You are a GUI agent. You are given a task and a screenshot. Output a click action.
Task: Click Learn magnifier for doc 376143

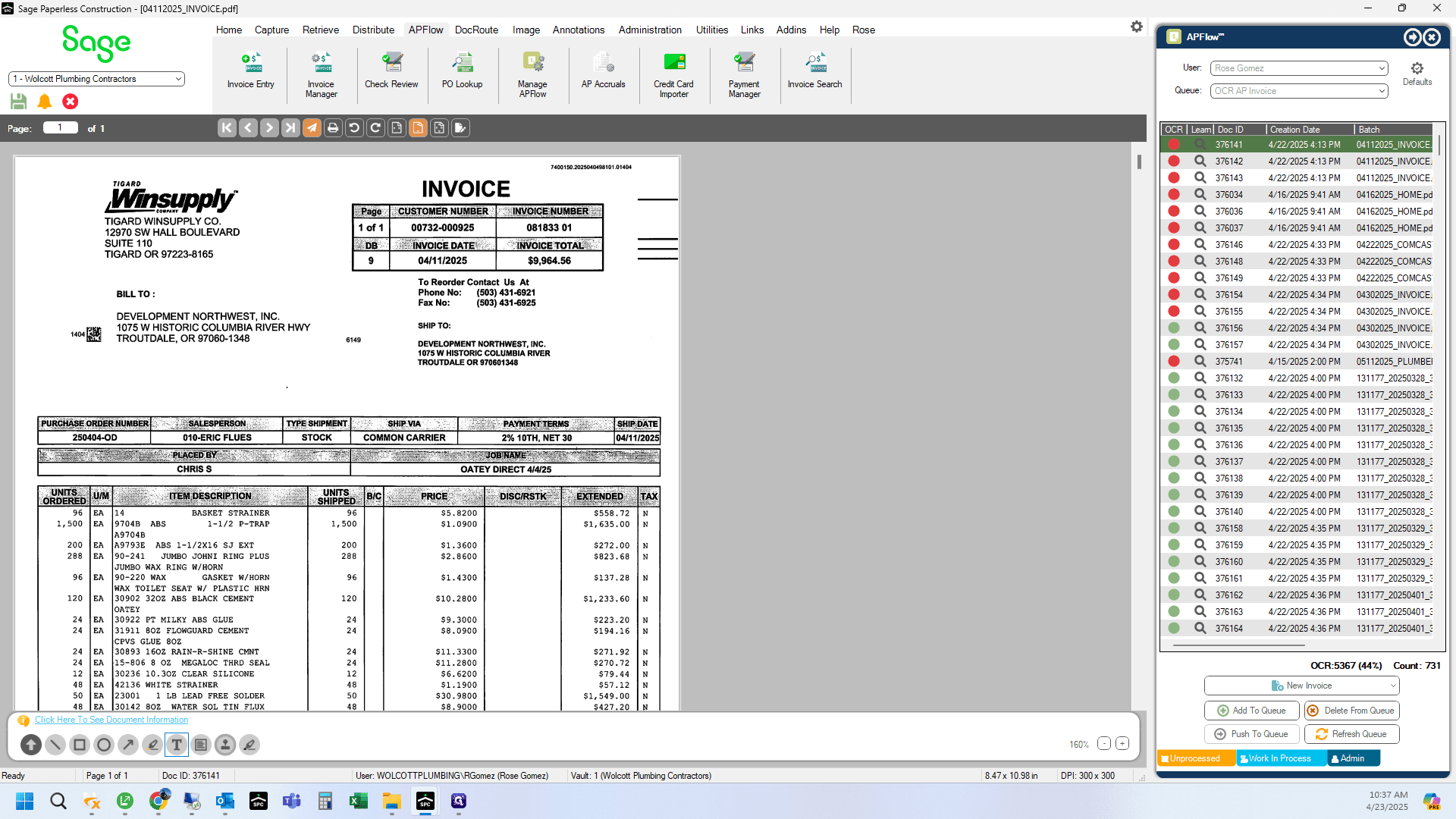pos(1200,178)
